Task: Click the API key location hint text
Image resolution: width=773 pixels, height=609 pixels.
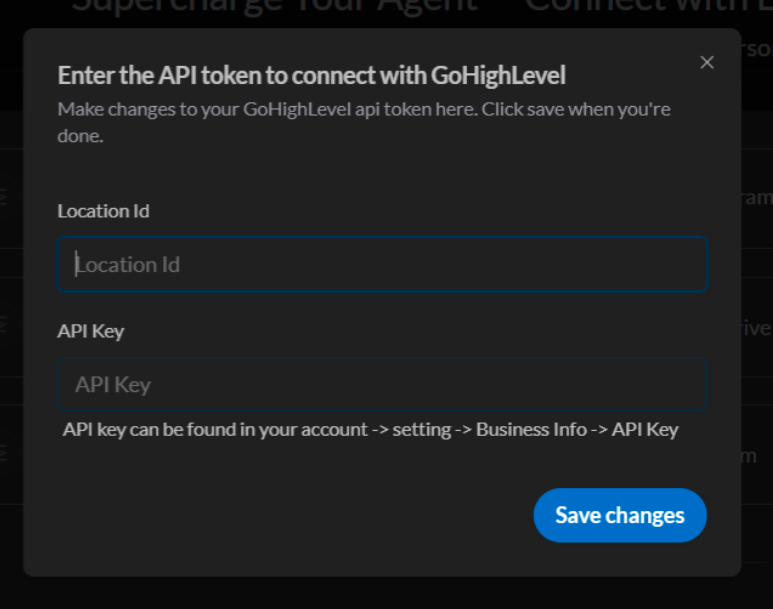Action: click(370, 429)
